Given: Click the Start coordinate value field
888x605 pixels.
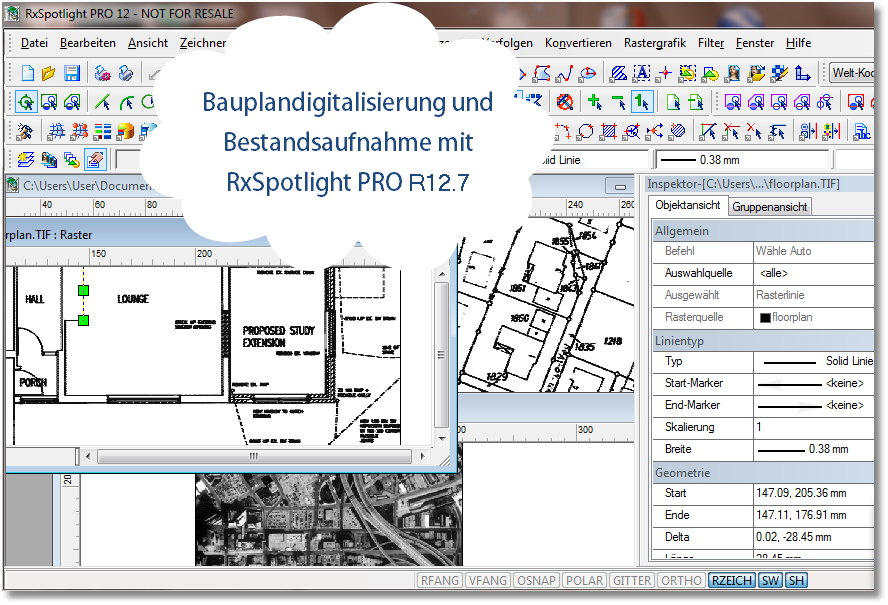Looking at the screenshot, I should point(810,493).
